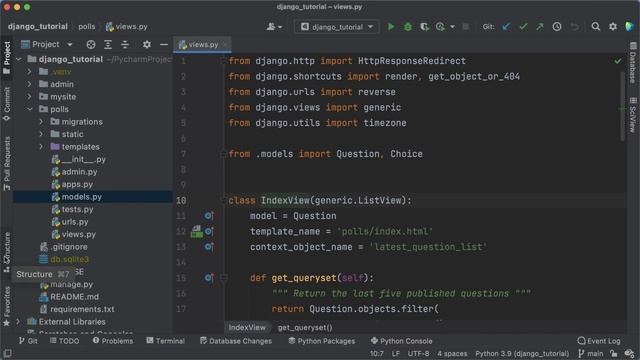Click the rollback undo arrow icon
The height and width of the screenshot is (360, 640).
574,27
